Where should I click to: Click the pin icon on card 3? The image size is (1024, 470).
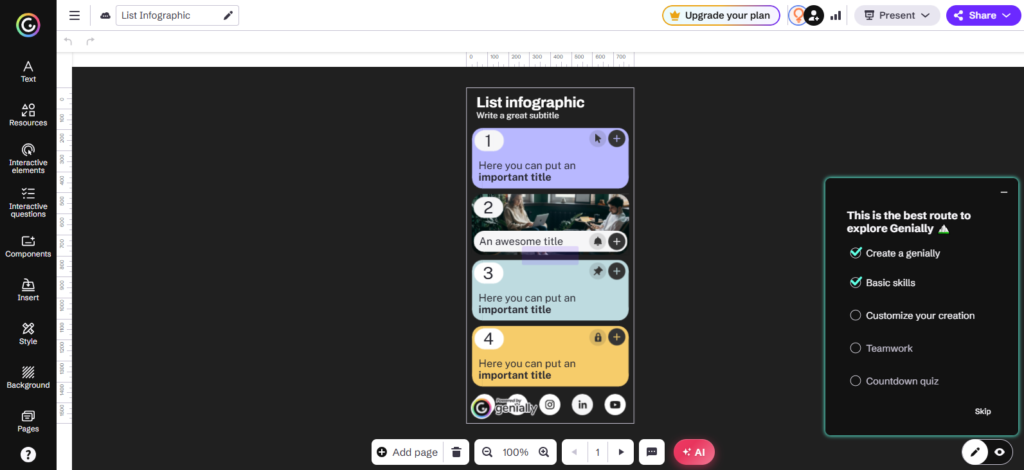[x=598, y=271]
